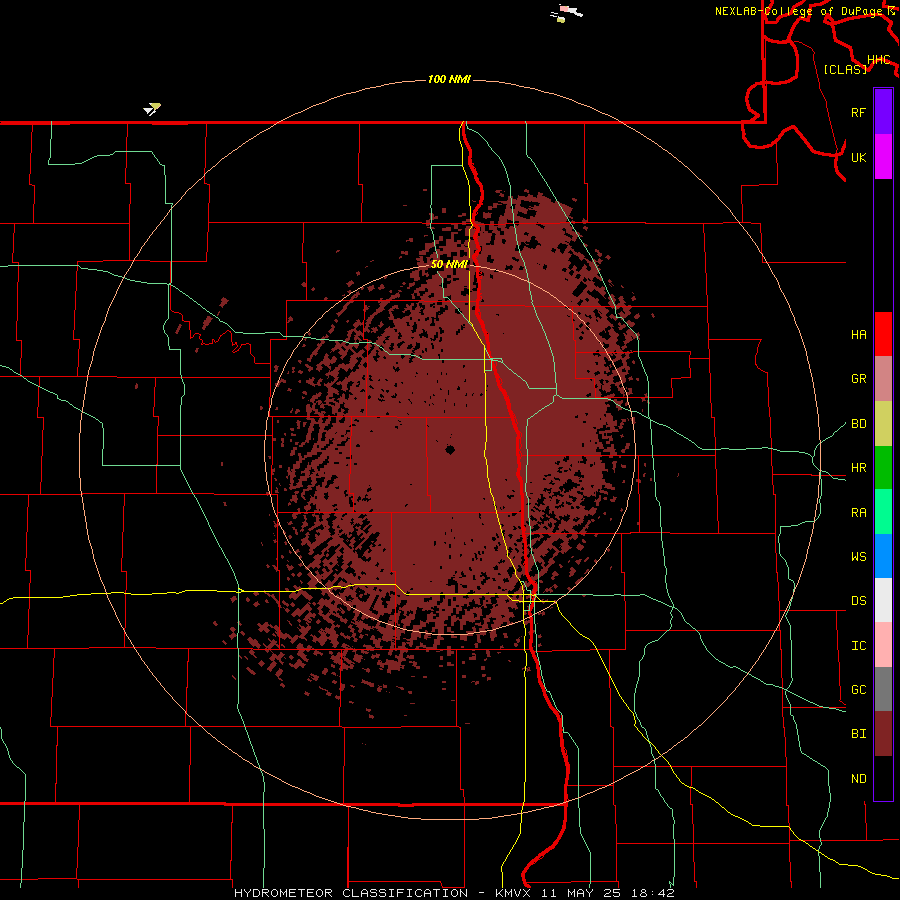Click the HR legend label
The width and height of the screenshot is (900, 900).
pyautogui.click(x=859, y=468)
